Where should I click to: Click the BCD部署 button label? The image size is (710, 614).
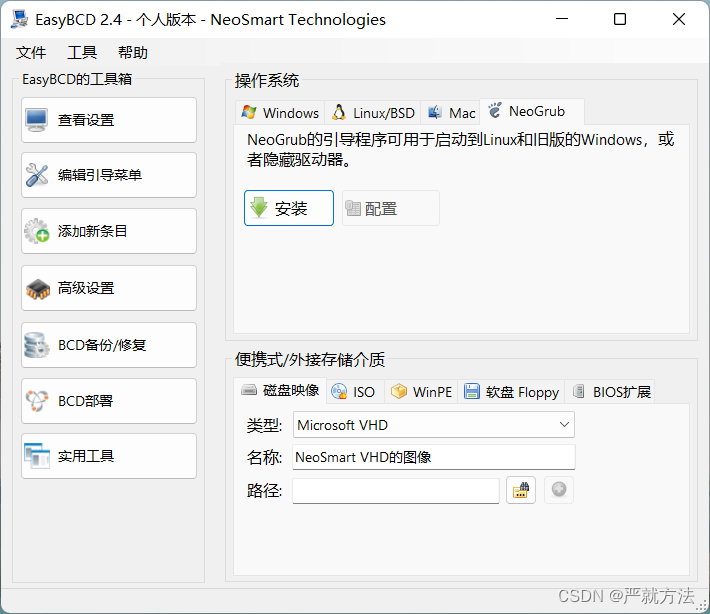pyautogui.click(x=86, y=401)
